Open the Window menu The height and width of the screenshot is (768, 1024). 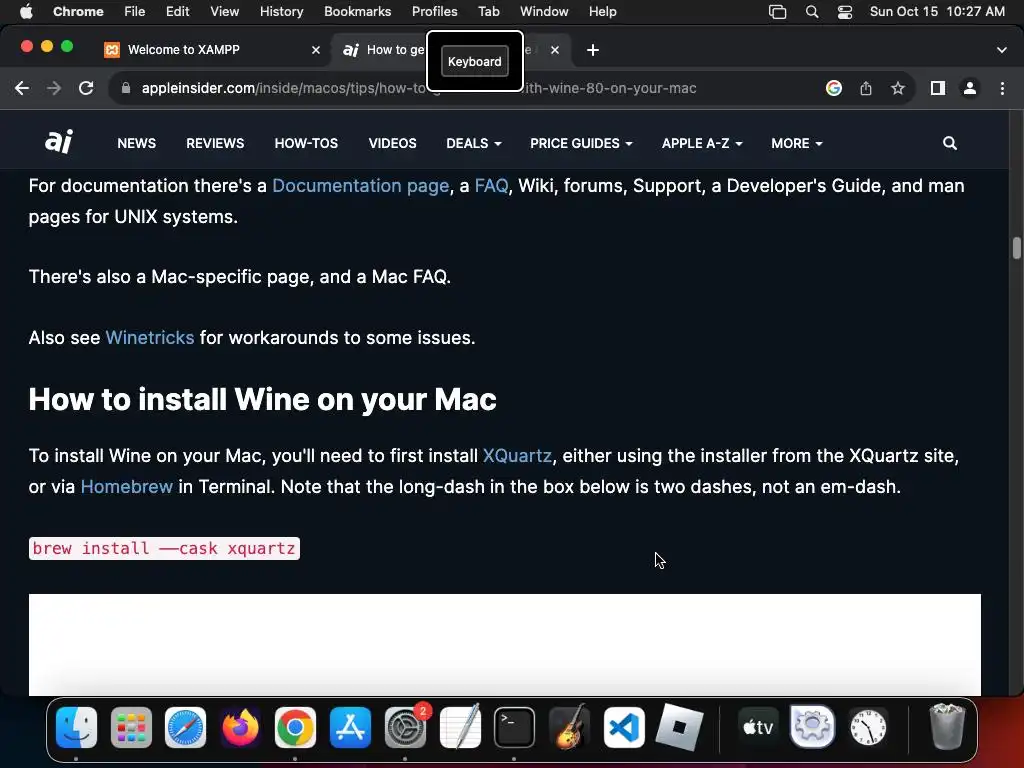(x=544, y=12)
